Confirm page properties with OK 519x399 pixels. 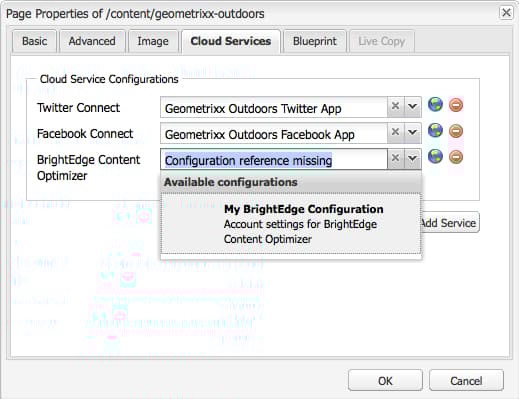click(x=385, y=380)
